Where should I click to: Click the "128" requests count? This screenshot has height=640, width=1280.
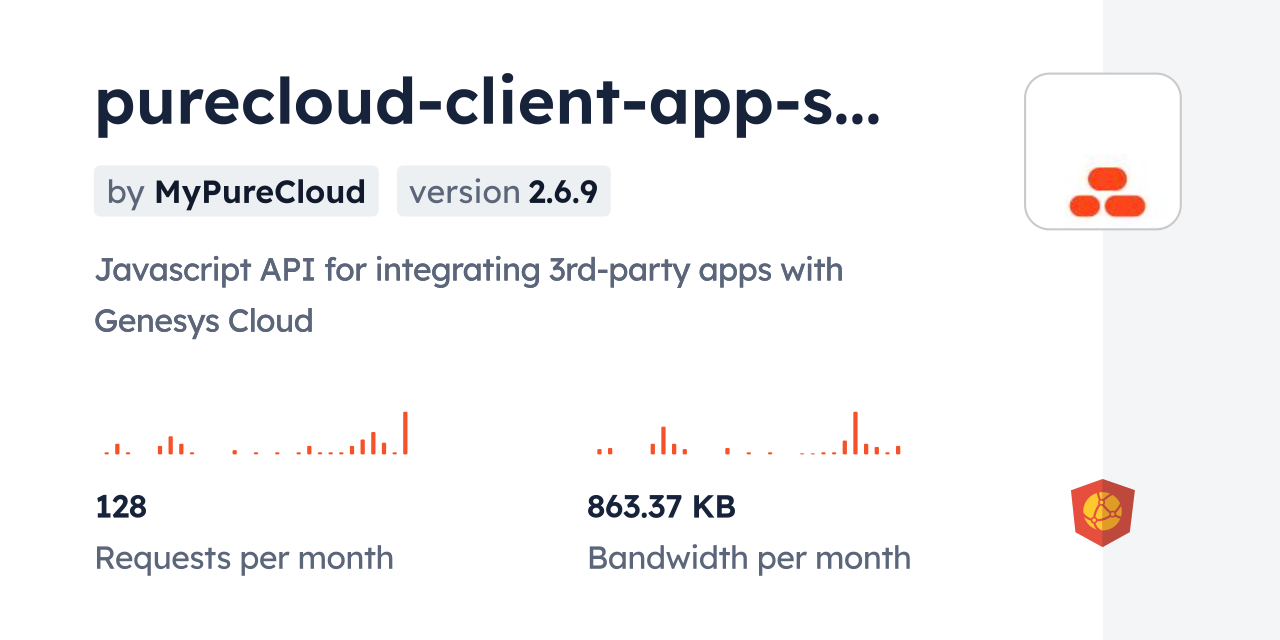point(121,507)
